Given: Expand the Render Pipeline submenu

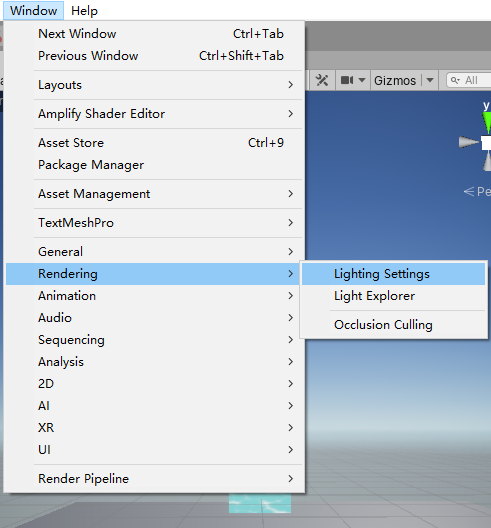Looking at the screenshot, I should pyautogui.click(x=155, y=479).
